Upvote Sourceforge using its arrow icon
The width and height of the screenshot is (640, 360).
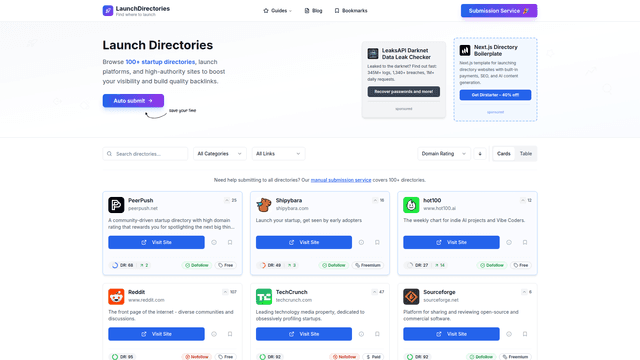coord(524,292)
